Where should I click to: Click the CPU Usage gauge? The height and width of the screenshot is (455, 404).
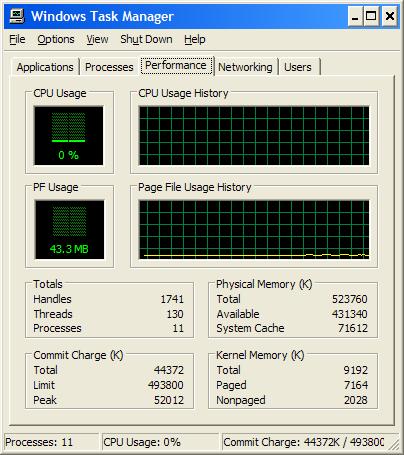pyautogui.click(x=68, y=135)
